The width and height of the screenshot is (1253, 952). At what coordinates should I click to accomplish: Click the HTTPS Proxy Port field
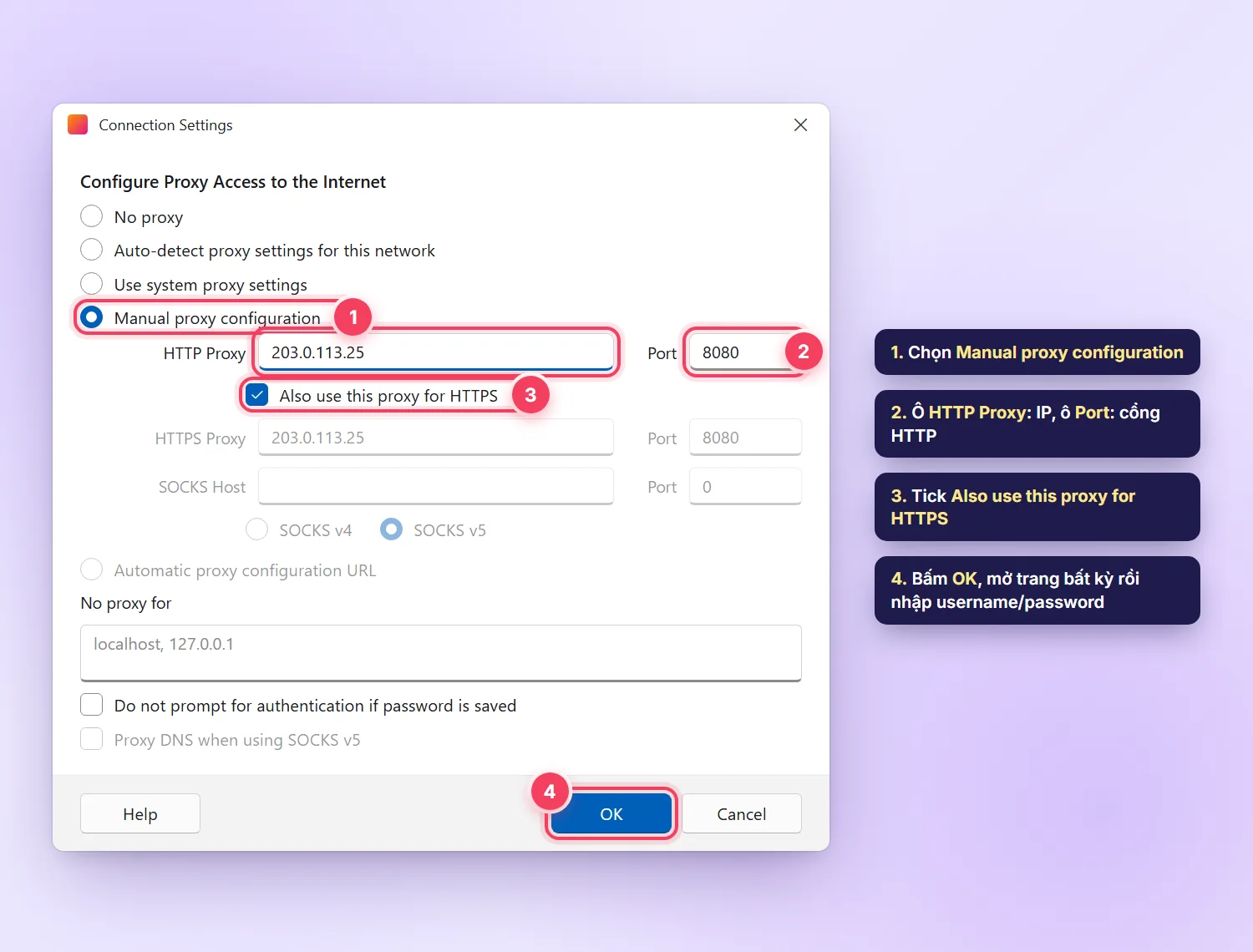point(745,438)
